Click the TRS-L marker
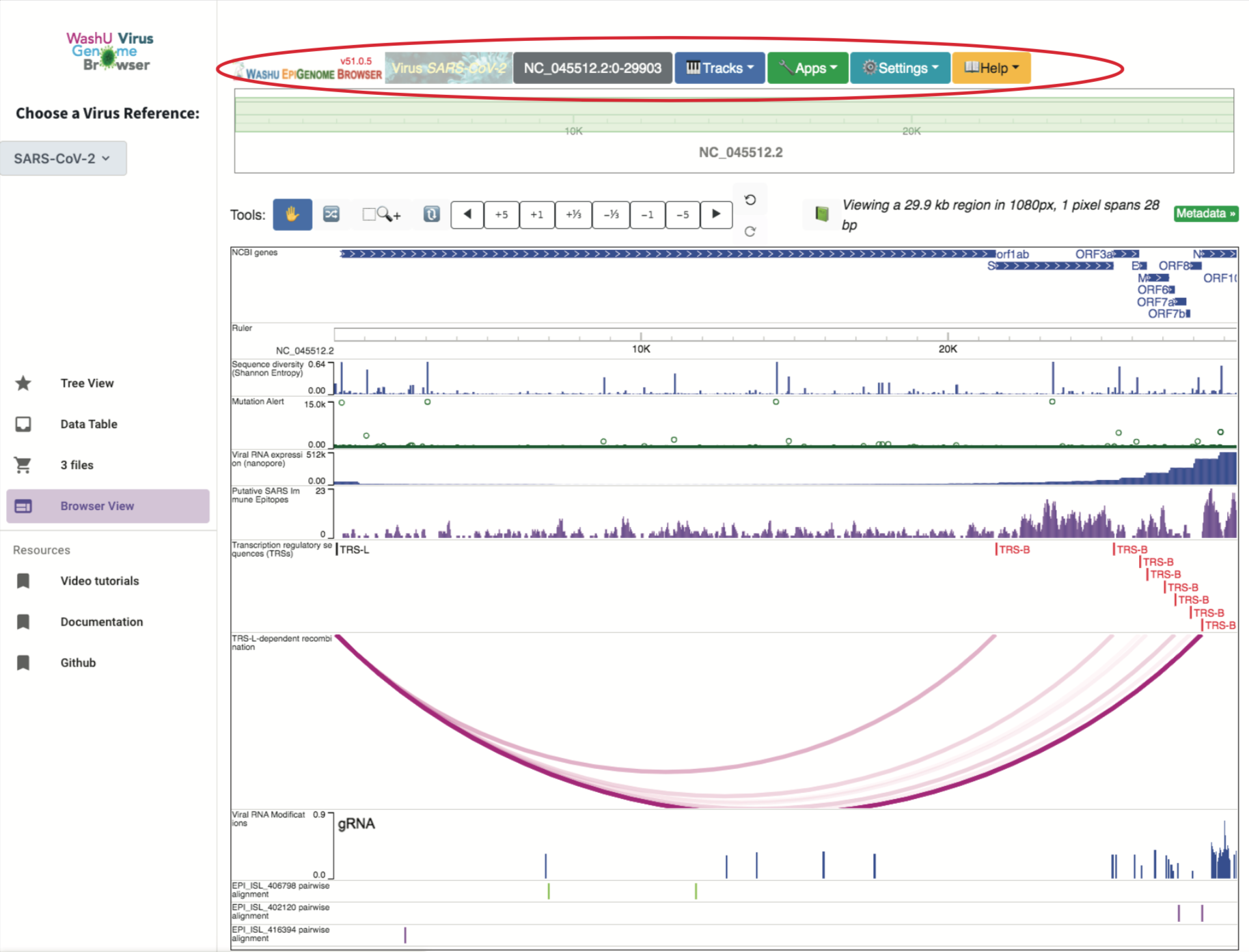 click(353, 550)
